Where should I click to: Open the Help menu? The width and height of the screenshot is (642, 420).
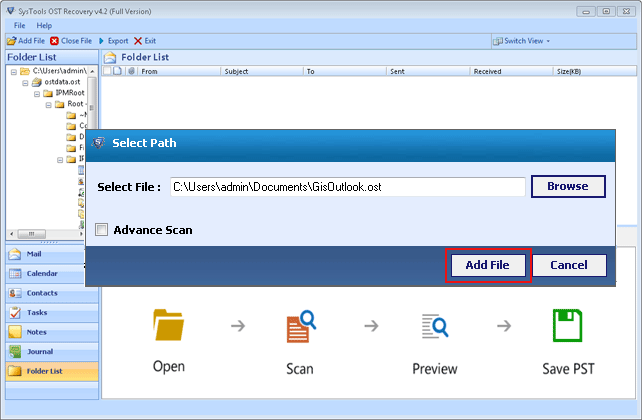(44, 25)
